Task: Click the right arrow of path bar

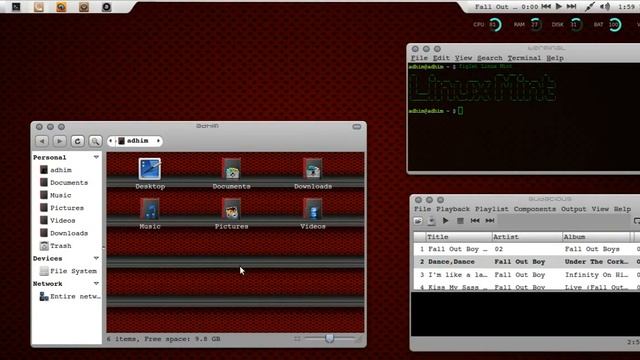Action: pos(158,141)
